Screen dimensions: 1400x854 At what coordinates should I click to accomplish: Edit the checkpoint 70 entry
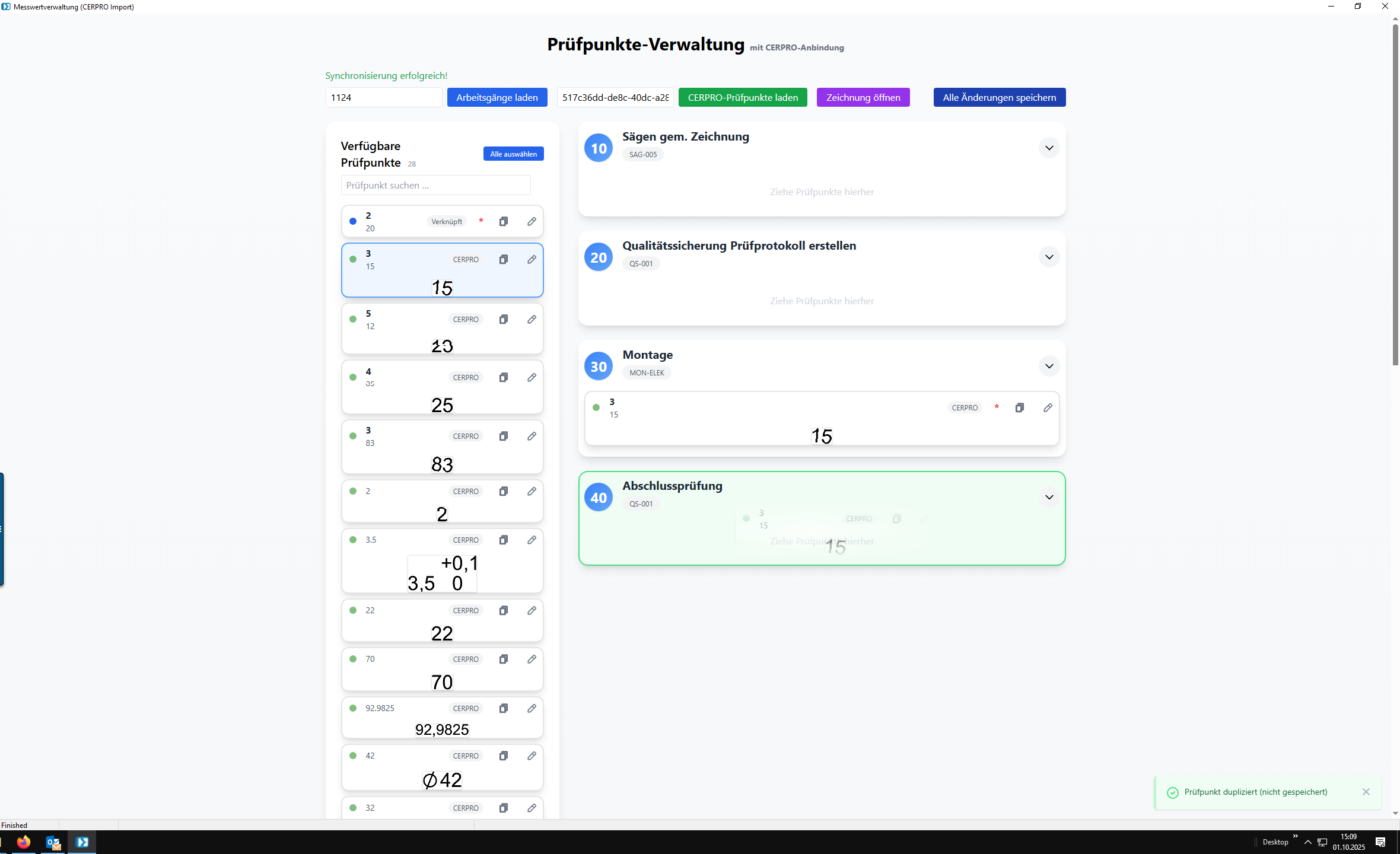[532, 659]
